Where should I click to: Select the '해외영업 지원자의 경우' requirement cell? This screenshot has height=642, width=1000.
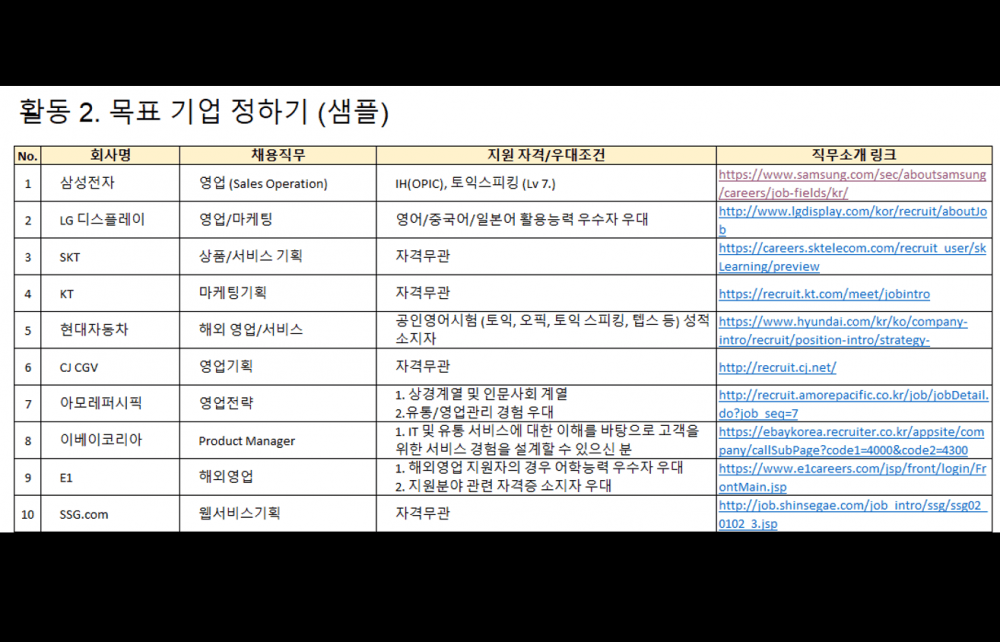[546, 477]
